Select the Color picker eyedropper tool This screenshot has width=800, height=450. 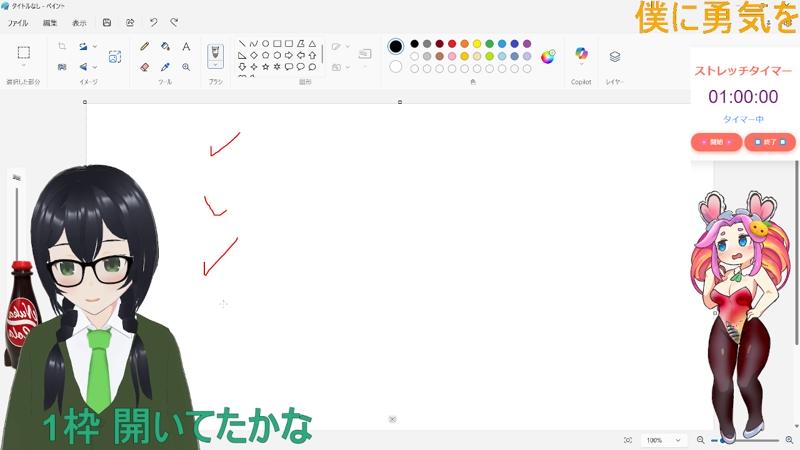(165, 67)
